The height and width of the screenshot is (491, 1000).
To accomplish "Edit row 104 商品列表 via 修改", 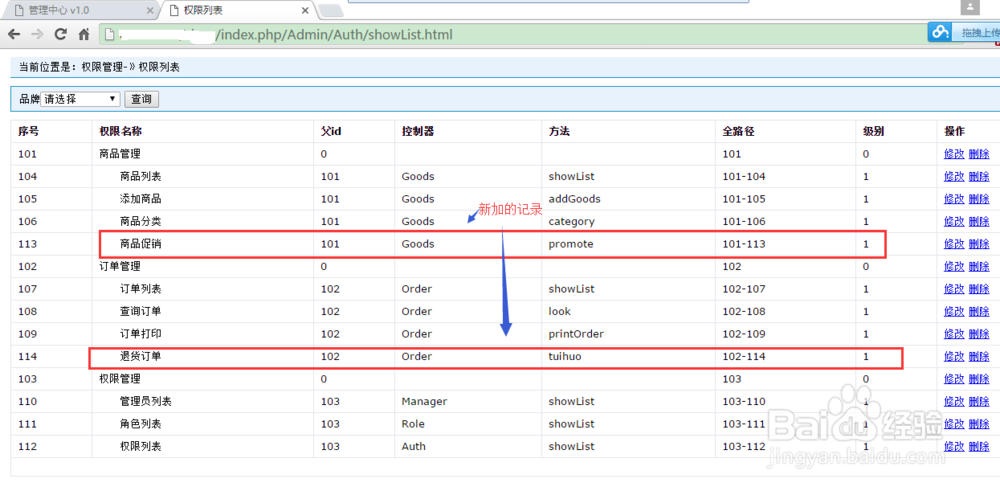I will pos(953,177).
